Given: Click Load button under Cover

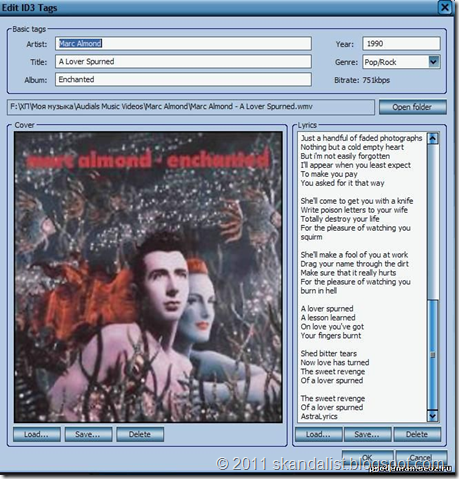Looking at the screenshot, I should click(37, 434).
